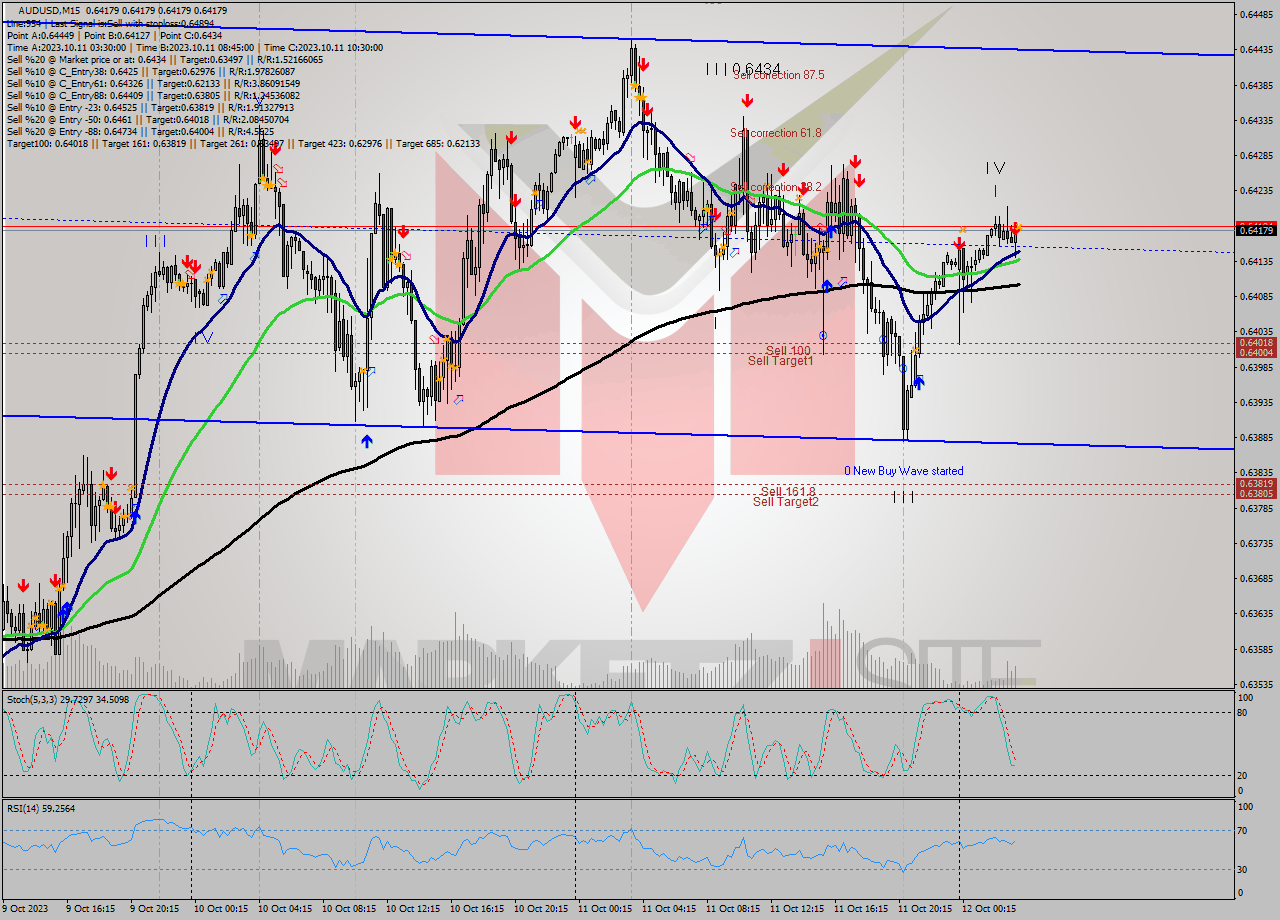Click the 0.64335 price axis label
This screenshot has width=1280, height=920.
pos(1256,120)
